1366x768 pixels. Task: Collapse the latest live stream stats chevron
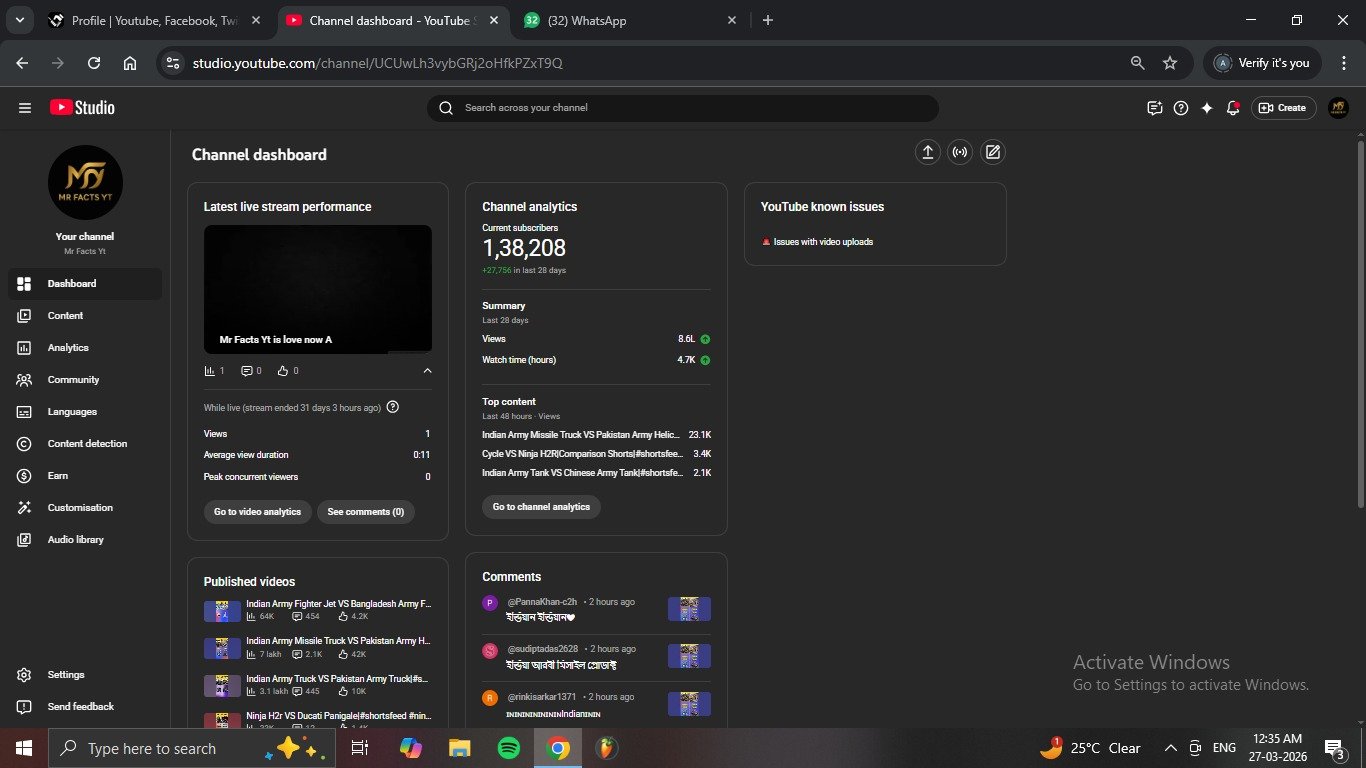[x=428, y=371]
